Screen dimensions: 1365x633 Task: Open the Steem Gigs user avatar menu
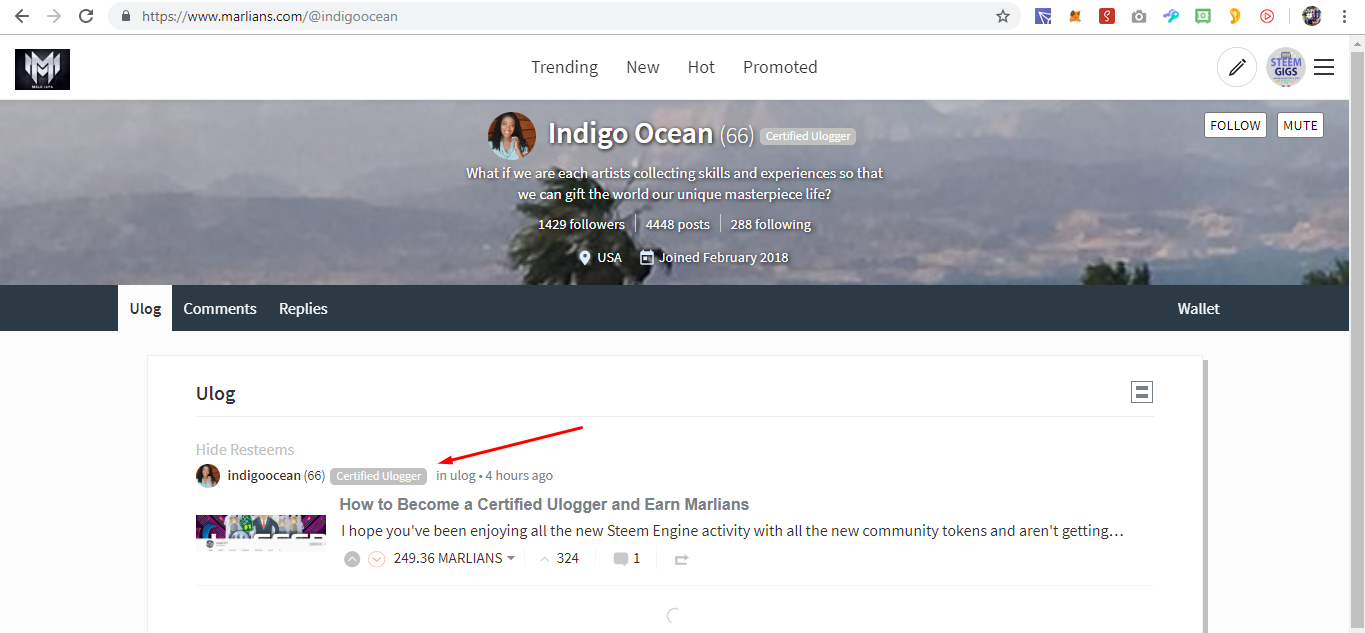(x=1286, y=67)
